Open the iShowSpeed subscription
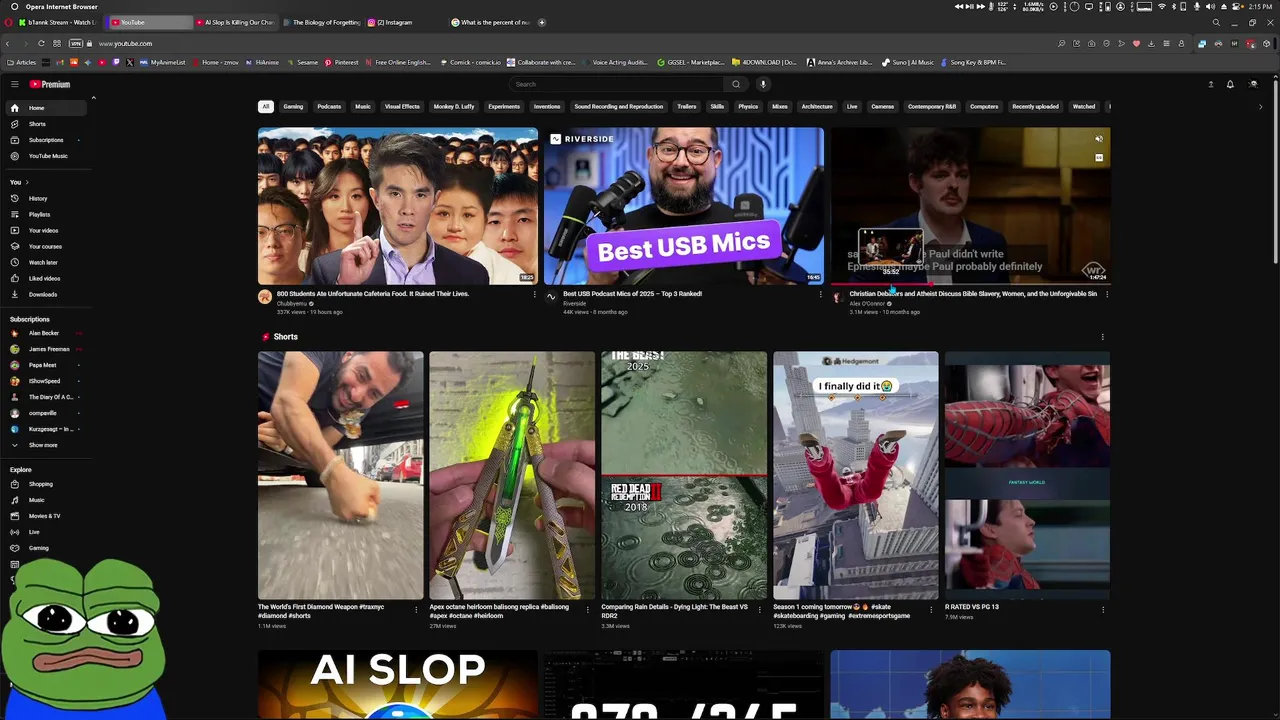The image size is (1280, 720). [x=44, y=381]
